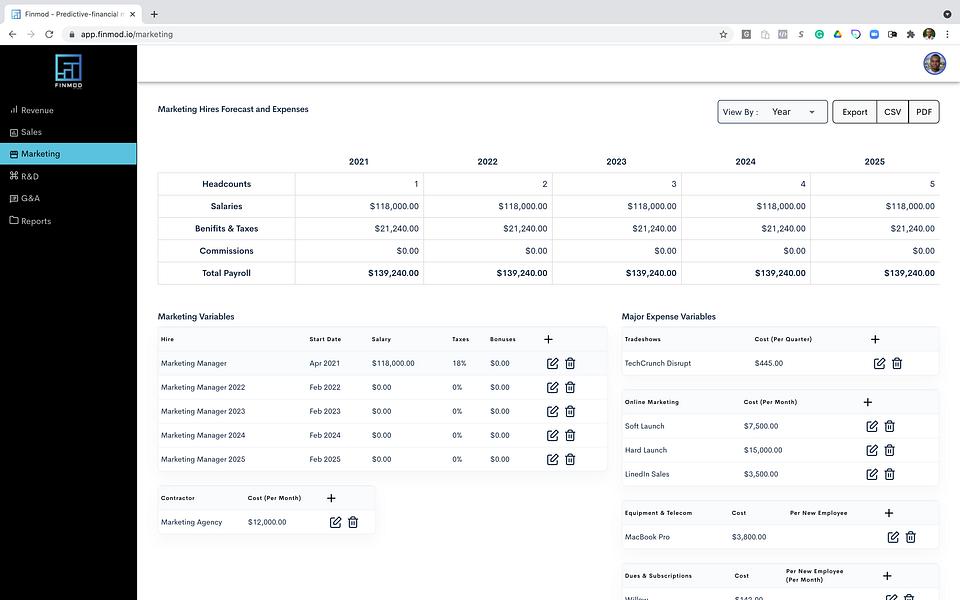960x600 pixels.
Task: Export the forecast as CSV
Action: coord(892,112)
